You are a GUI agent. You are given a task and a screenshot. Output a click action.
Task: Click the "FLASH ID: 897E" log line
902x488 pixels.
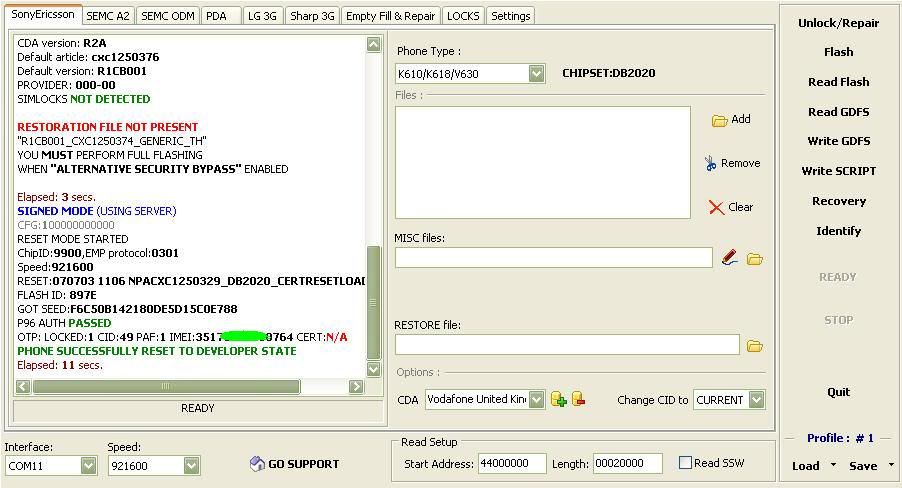(x=57, y=295)
